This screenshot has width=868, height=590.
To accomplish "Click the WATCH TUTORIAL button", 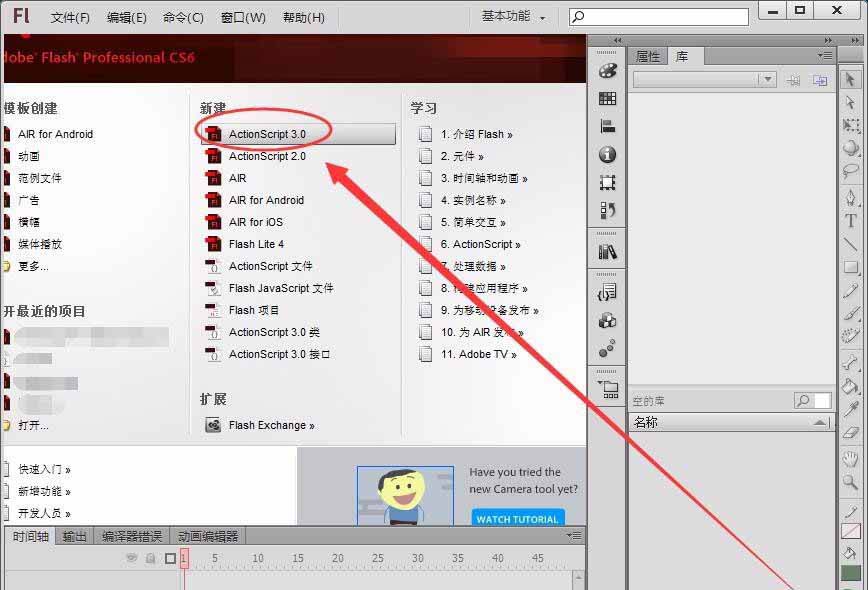I will click(517, 519).
